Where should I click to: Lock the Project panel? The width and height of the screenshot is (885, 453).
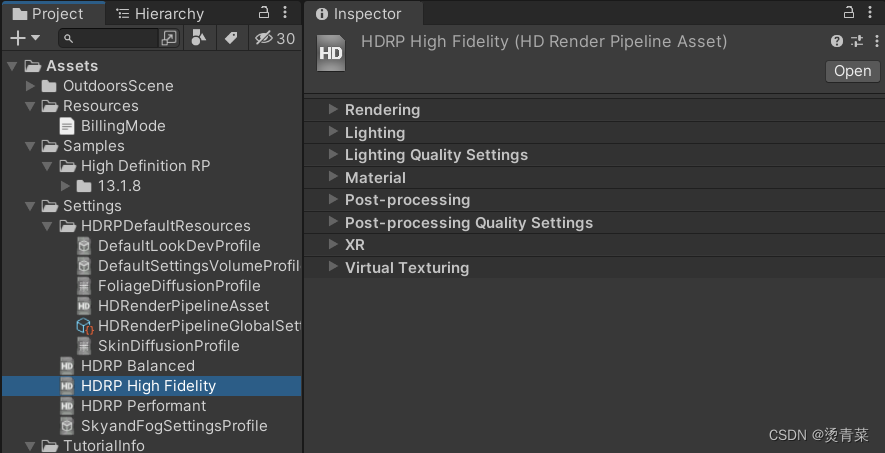[264, 12]
